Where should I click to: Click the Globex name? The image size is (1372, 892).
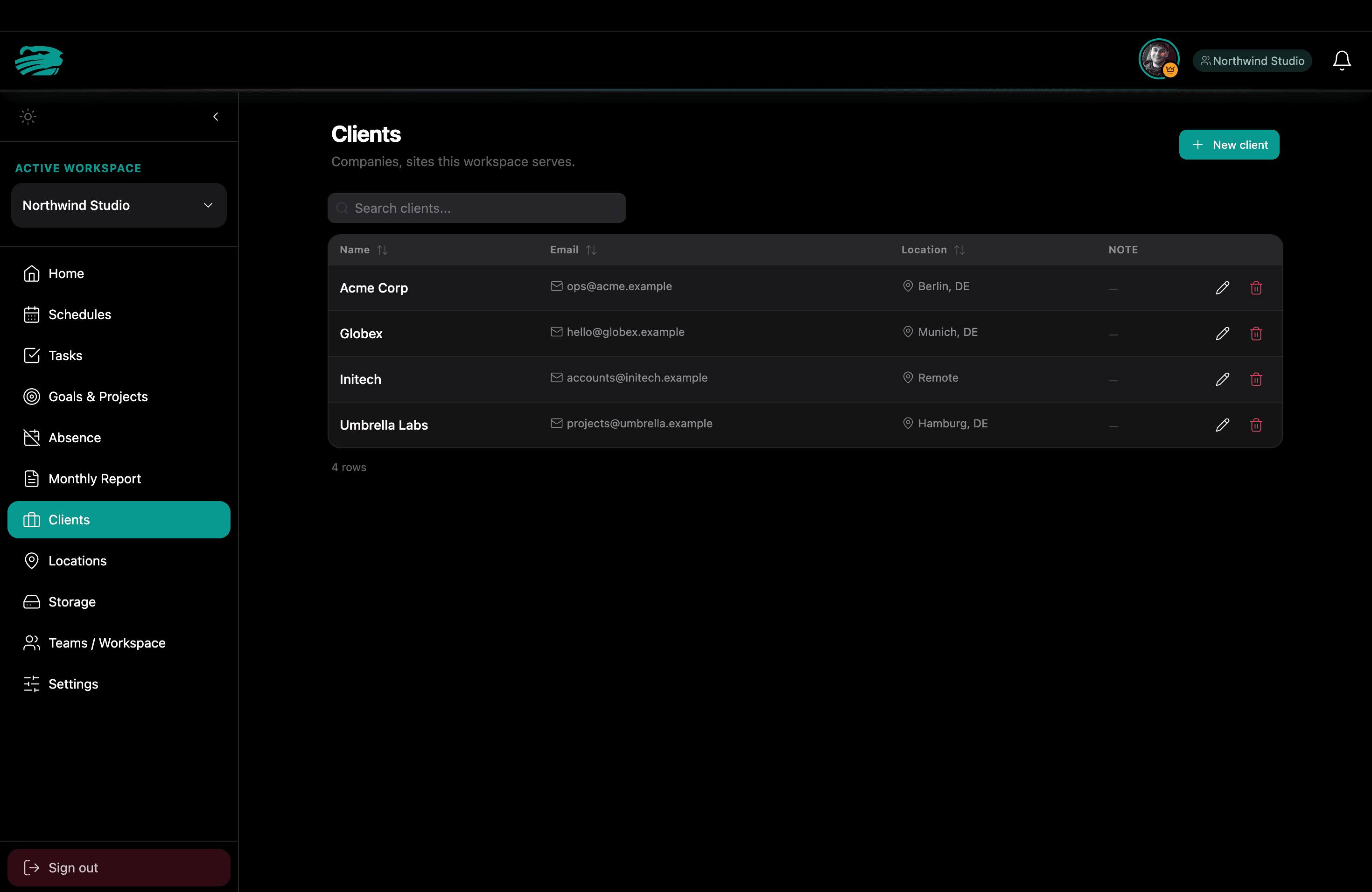point(361,334)
